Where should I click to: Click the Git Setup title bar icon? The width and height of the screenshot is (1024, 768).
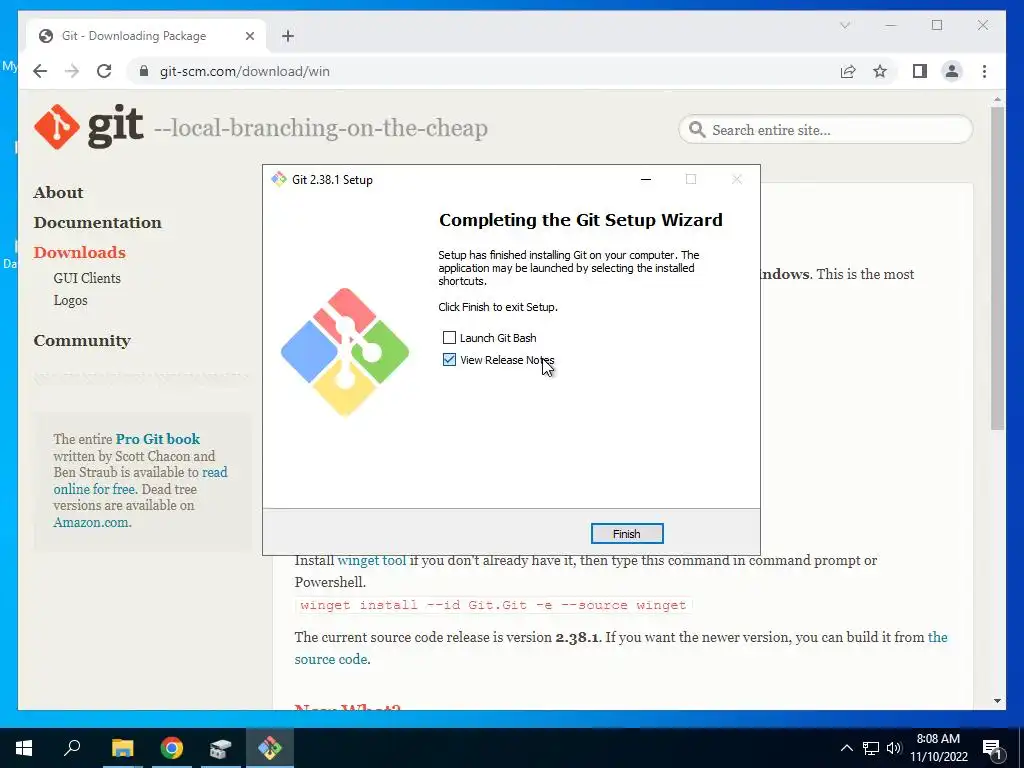279,179
